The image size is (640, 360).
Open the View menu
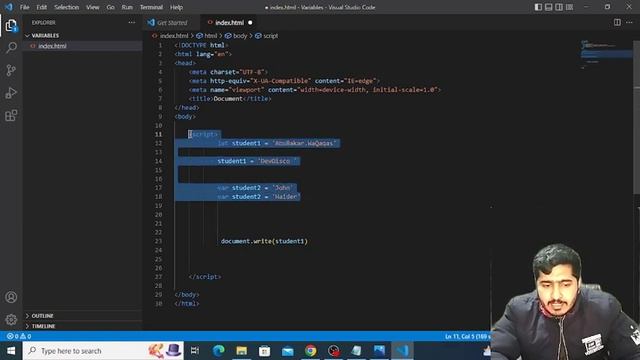pyautogui.click(x=93, y=7)
